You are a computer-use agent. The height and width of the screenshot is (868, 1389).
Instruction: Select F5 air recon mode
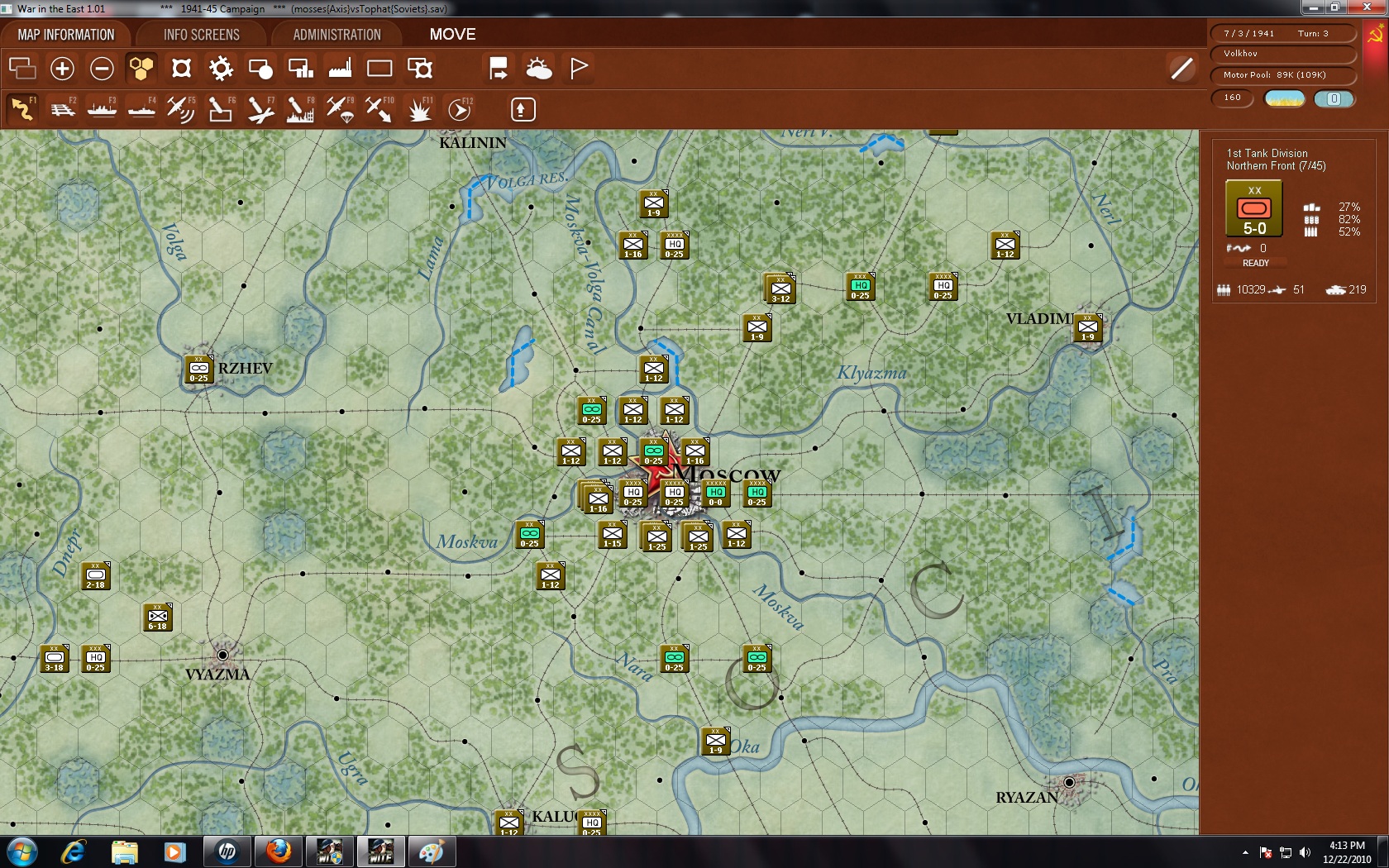click(181, 109)
